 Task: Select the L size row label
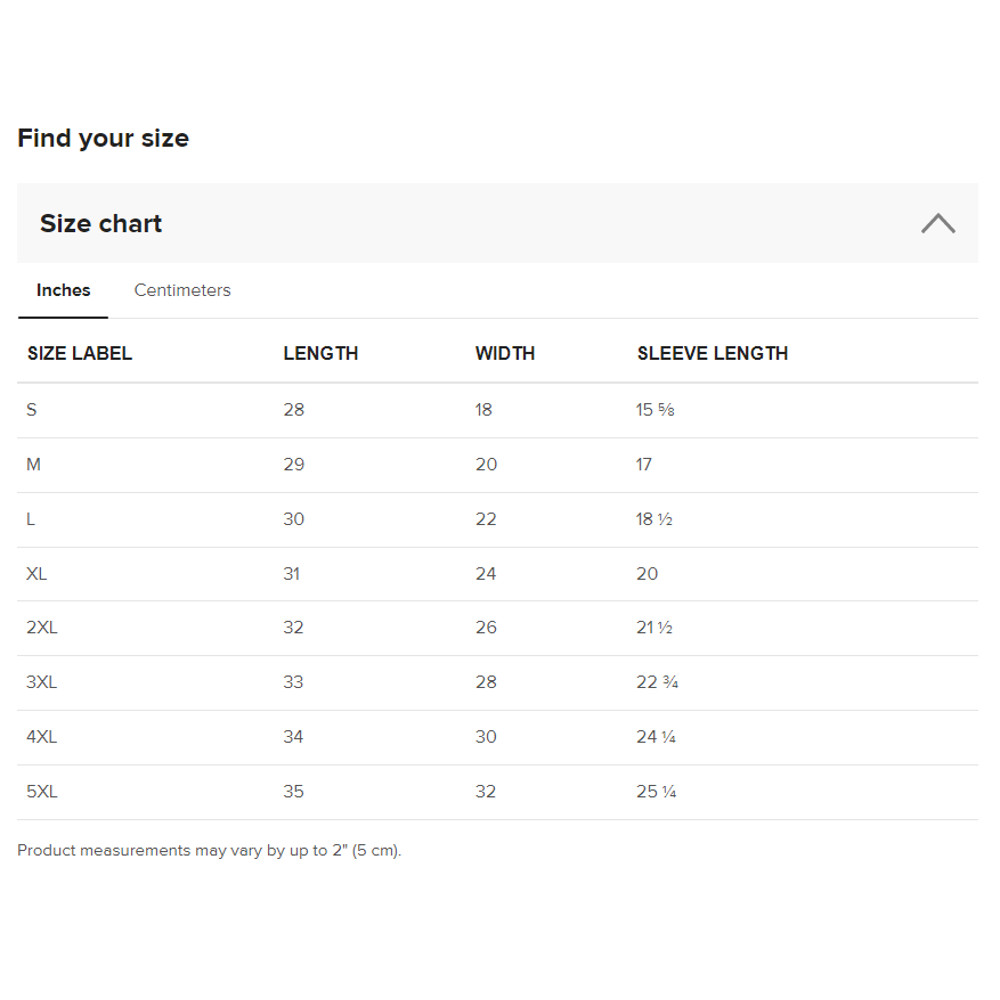31,520
